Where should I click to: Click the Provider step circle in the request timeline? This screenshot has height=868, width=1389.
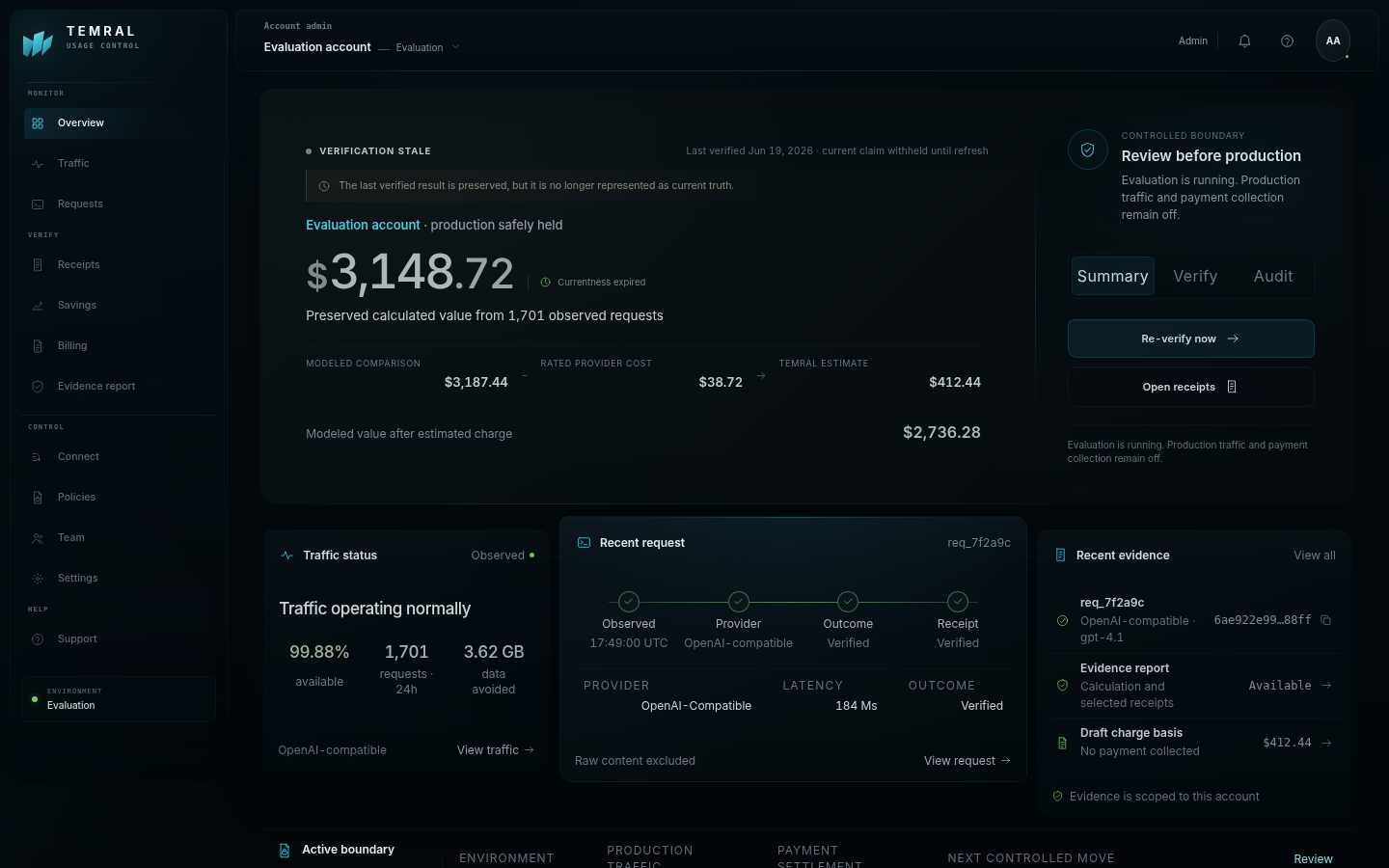click(x=739, y=602)
